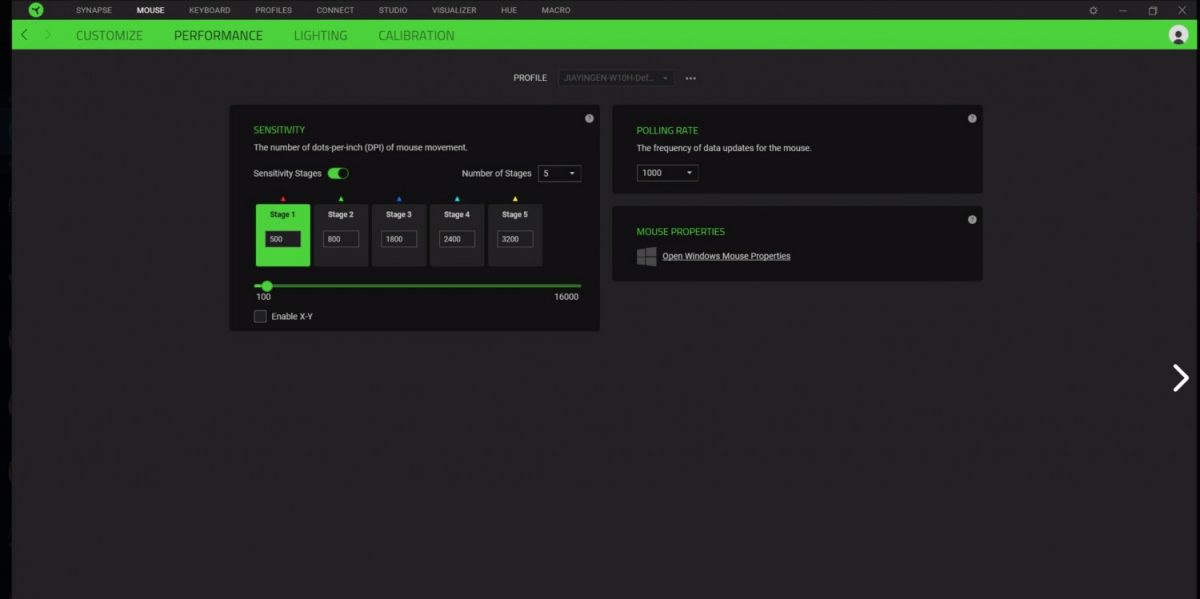Screen dimensions: 1200x599
Task: Open the Macro top tab
Action: 556,10
